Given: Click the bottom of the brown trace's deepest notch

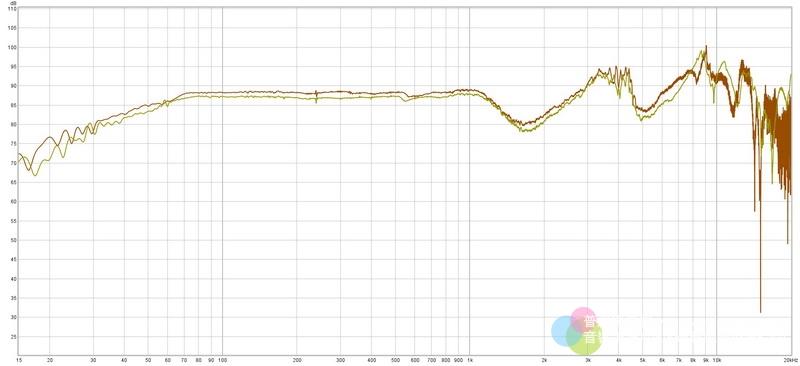Looking at the screenshot, I should coord(760,311).
